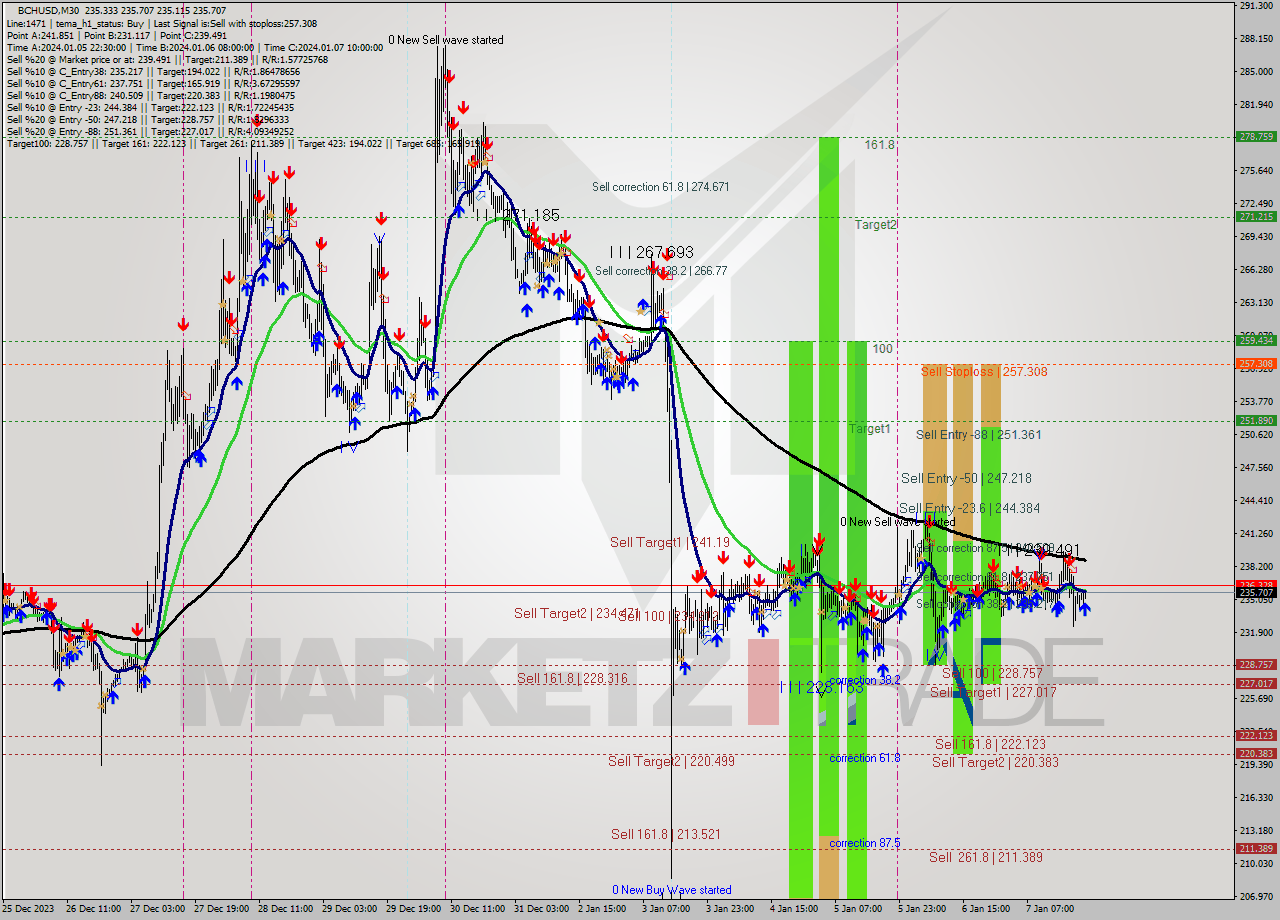Click the orange 257.308 stoploss price tag
Image resolution: width=1280 pixels, height=920 pixels.
[x=1257, y=364]
